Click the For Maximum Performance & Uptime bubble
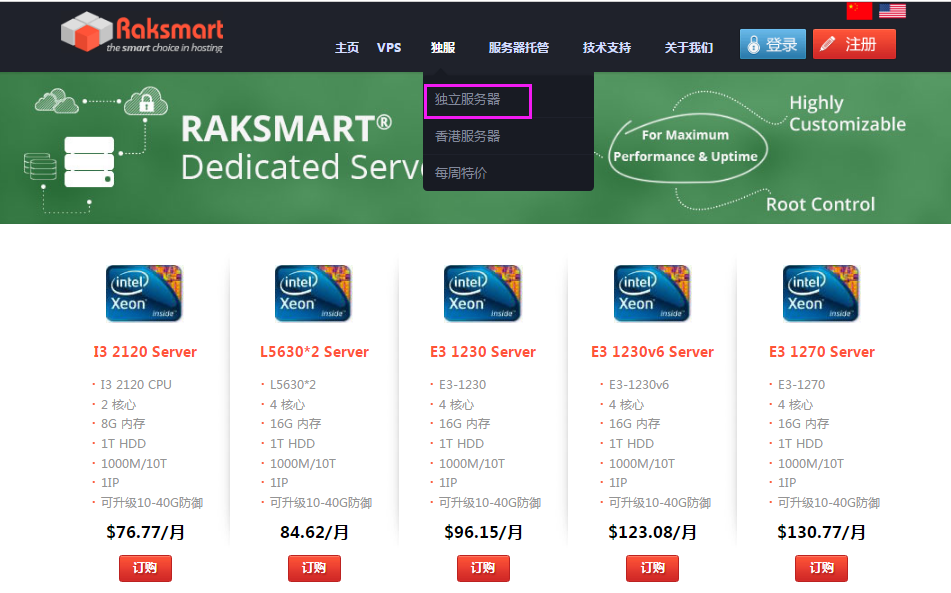951x593 pixels. point(687,147)
